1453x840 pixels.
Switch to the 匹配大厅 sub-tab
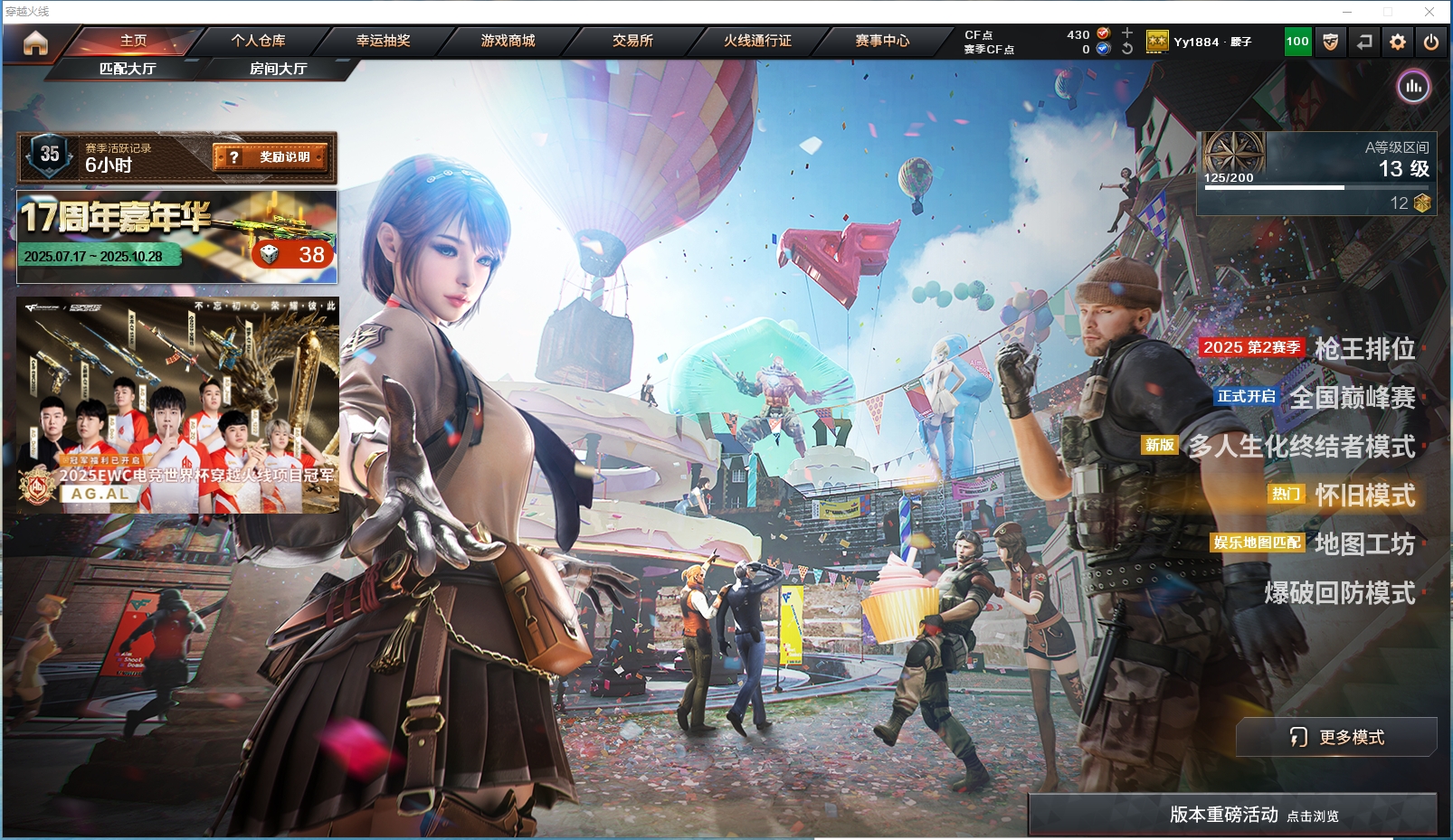click(x=128, y=69)
